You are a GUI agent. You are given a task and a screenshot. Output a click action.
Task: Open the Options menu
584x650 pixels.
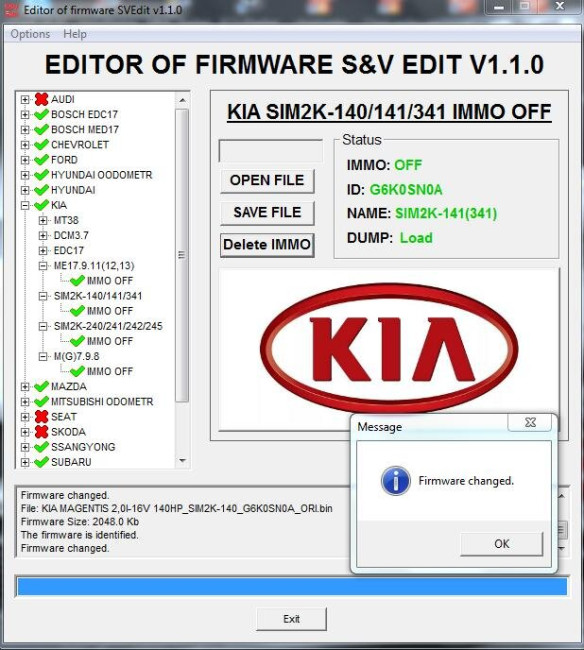(x=30, y=34)
